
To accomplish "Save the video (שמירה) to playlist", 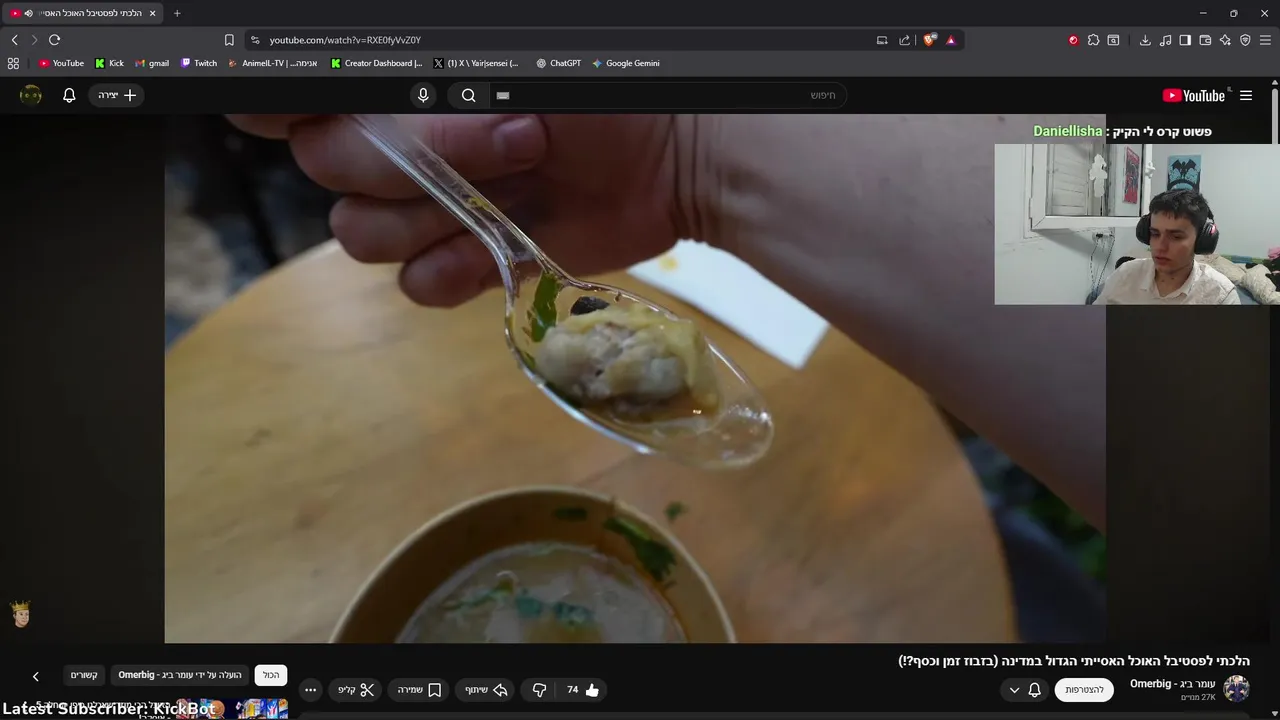I will tap(419, 690).
